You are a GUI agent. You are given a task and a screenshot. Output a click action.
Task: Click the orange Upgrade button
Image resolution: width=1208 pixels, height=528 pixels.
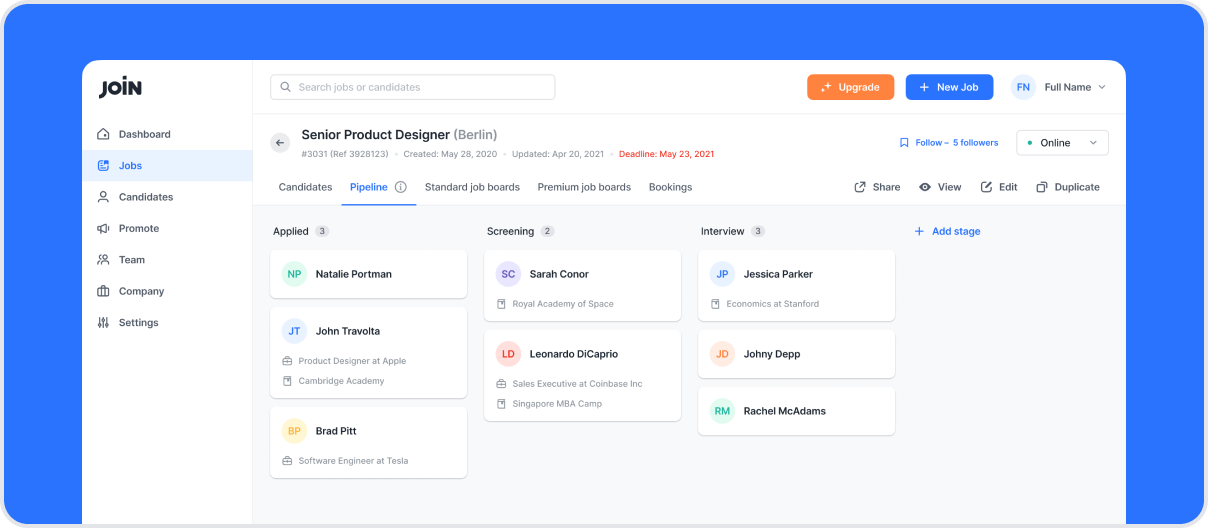tap(850, 87)
